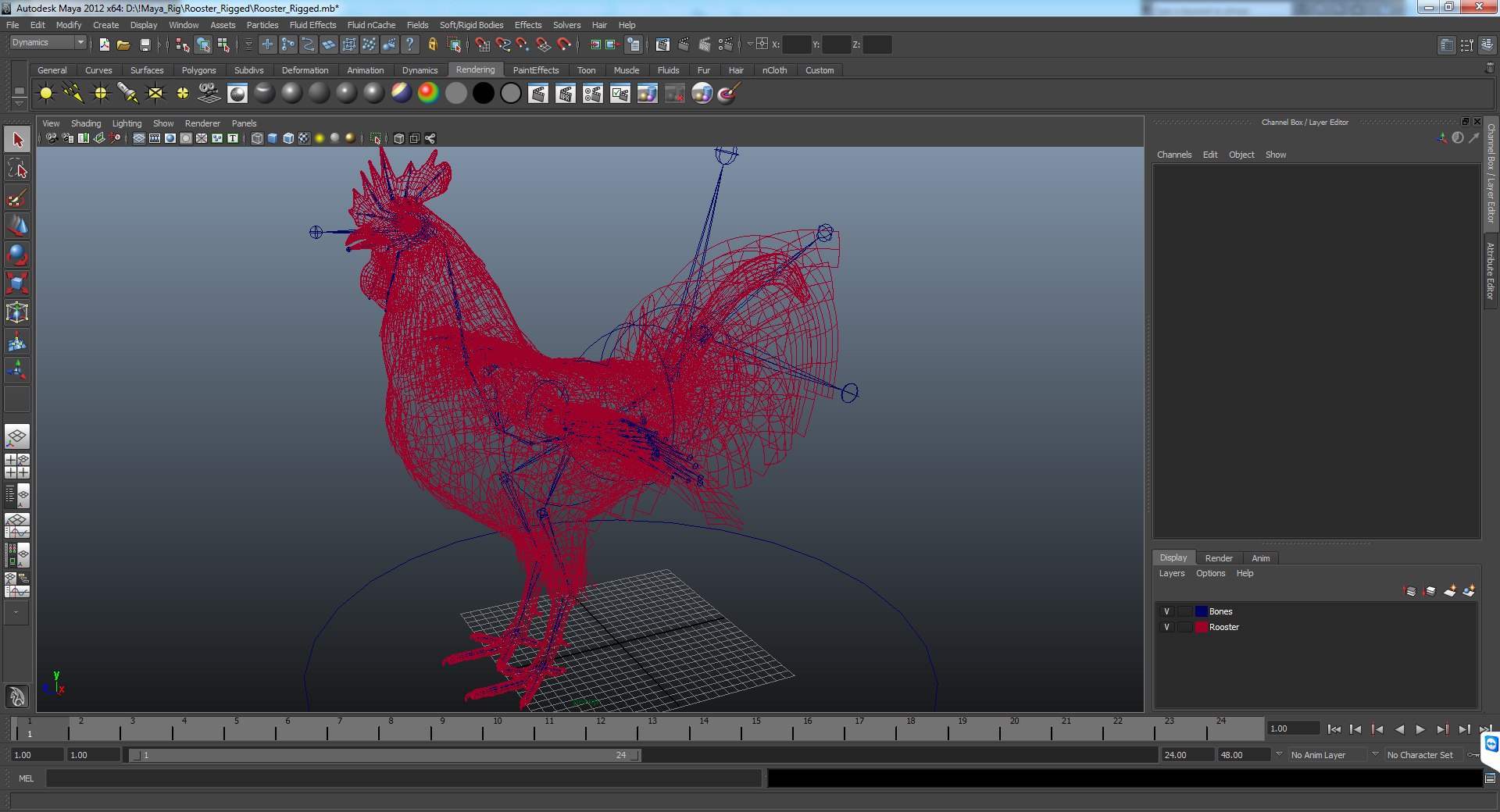Toggle display type box of Bones layer
Image resolution: width=1500 pixels, height=812 pixels.
pyautogui.click(x=1185, y=611)
